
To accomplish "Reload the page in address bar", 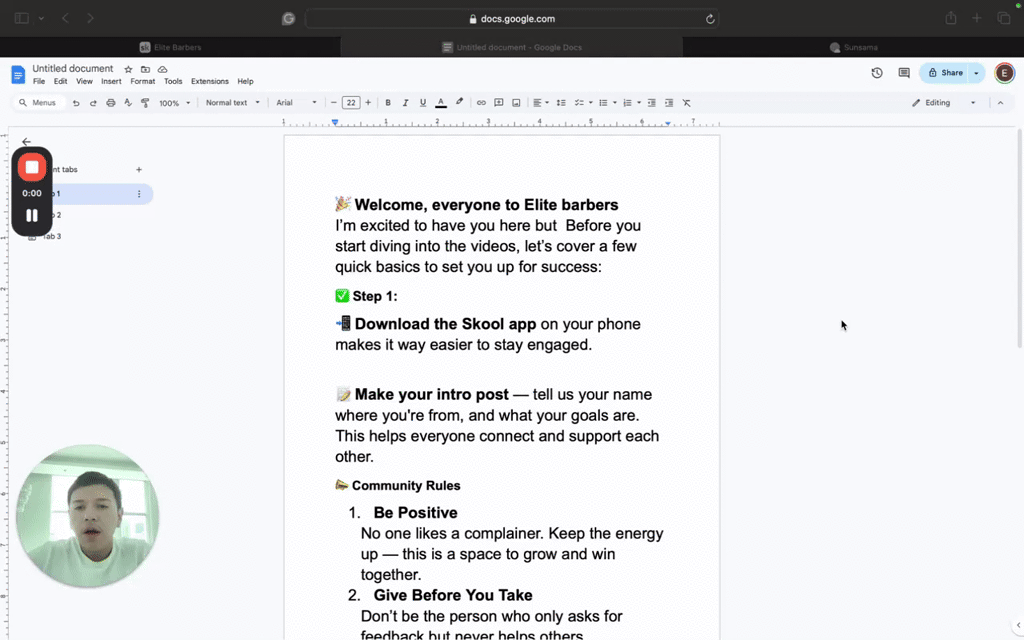I will (710, 19).
